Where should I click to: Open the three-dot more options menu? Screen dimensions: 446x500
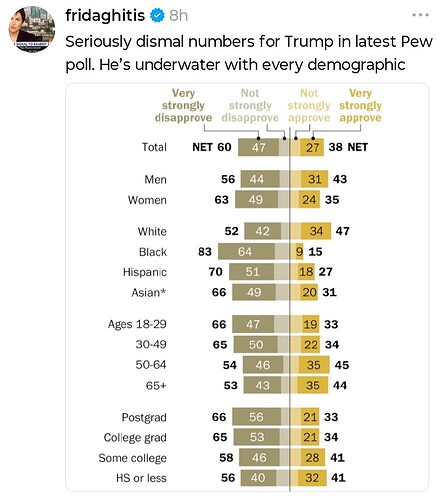point(420,15)
